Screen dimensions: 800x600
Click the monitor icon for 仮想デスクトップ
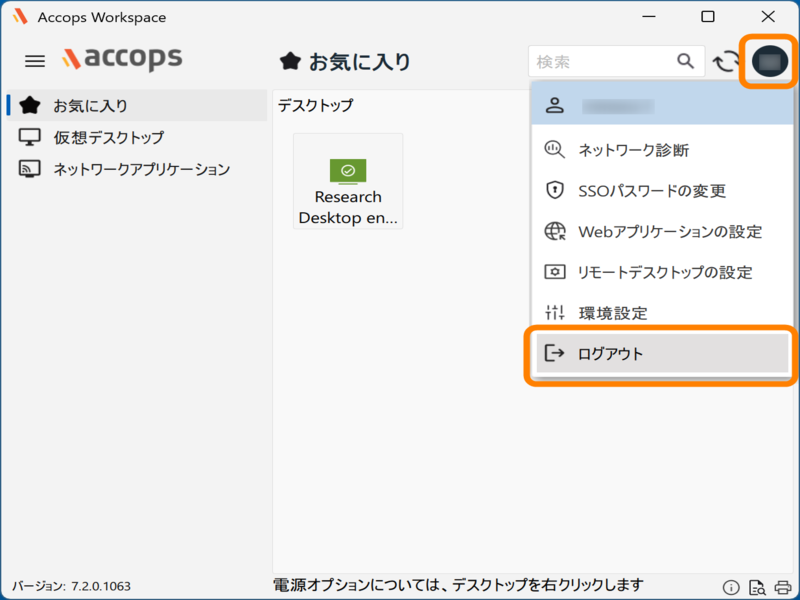pyautogui.click(x=30, y=137)
